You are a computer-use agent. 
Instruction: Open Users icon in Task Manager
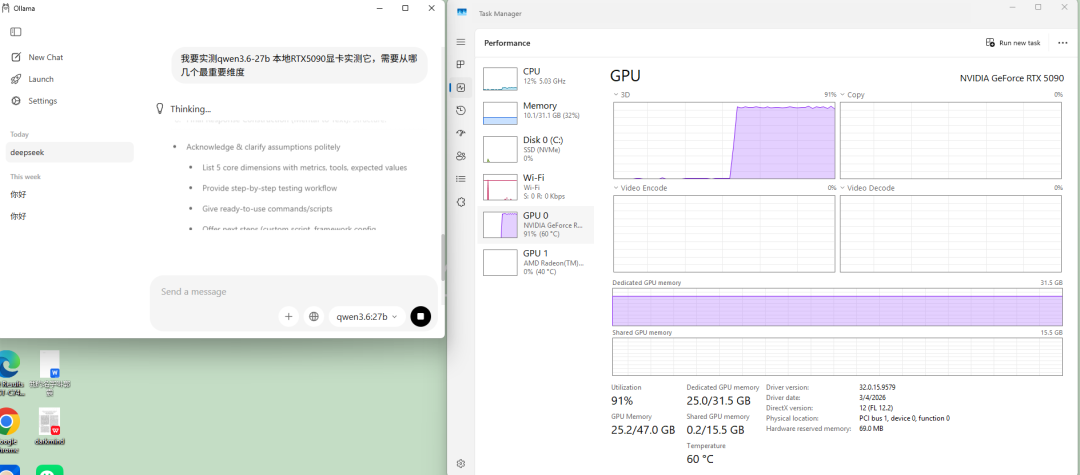tap(461, 156)
